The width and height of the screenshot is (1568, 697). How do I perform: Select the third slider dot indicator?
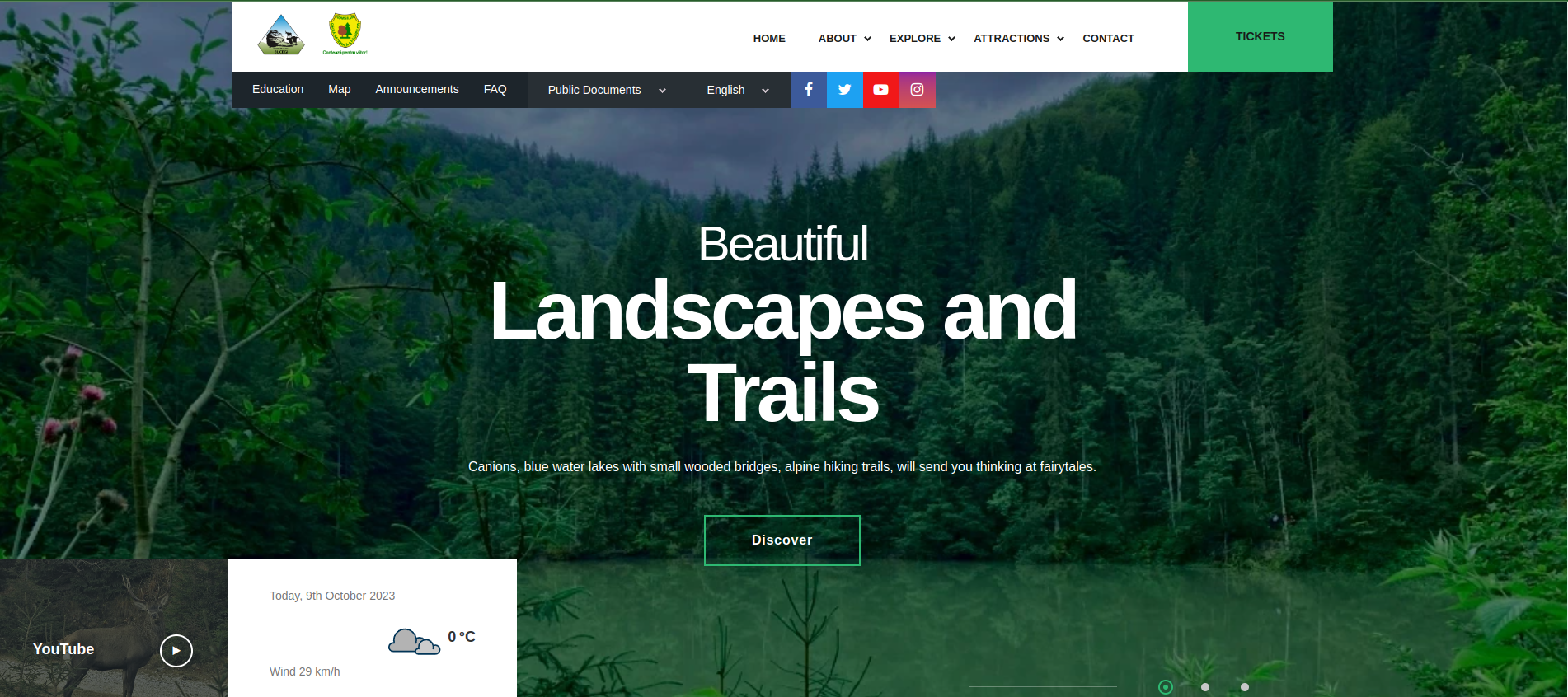[x=1245, y=687]
